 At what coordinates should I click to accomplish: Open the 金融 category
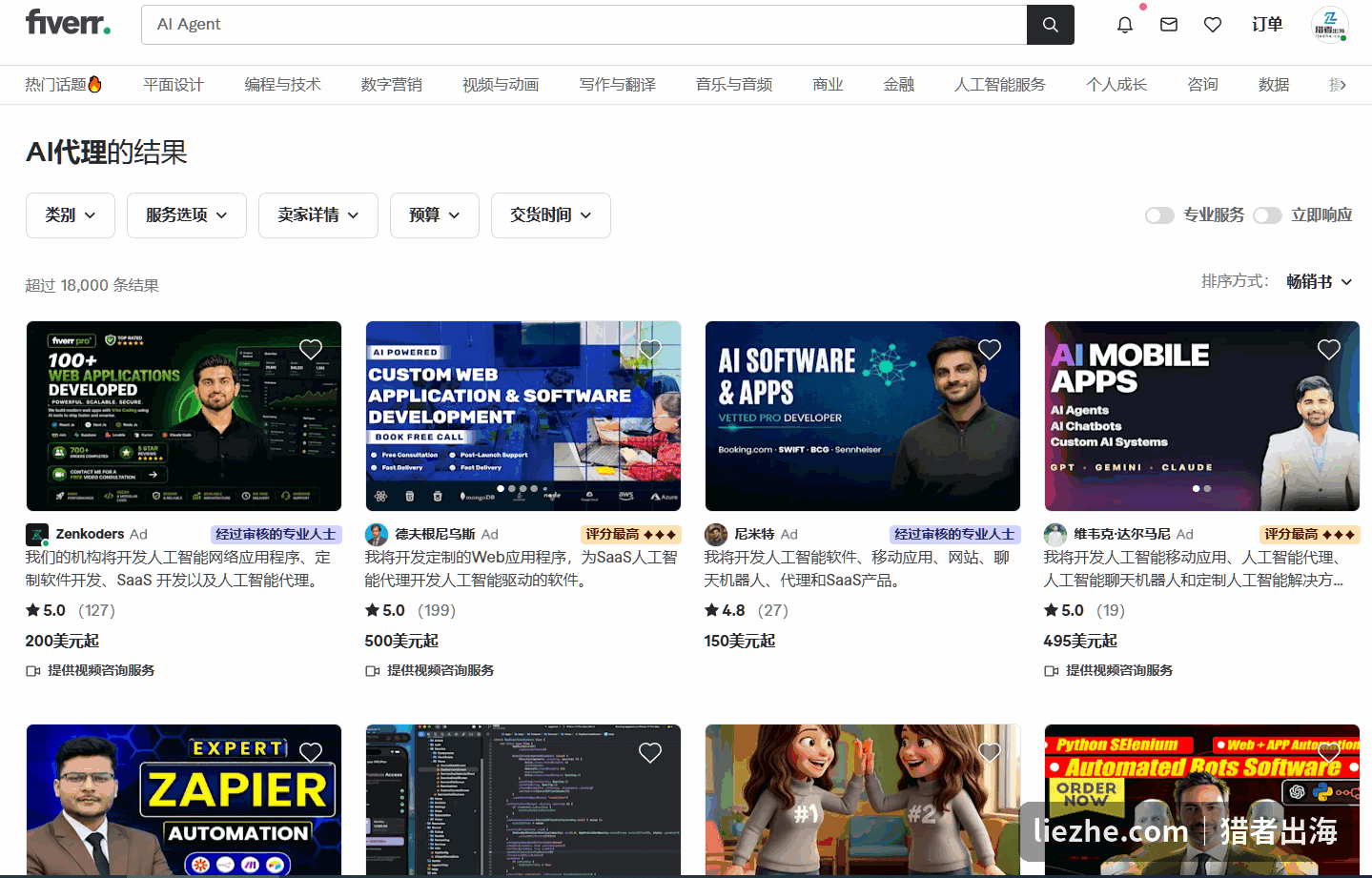(899, 85)
